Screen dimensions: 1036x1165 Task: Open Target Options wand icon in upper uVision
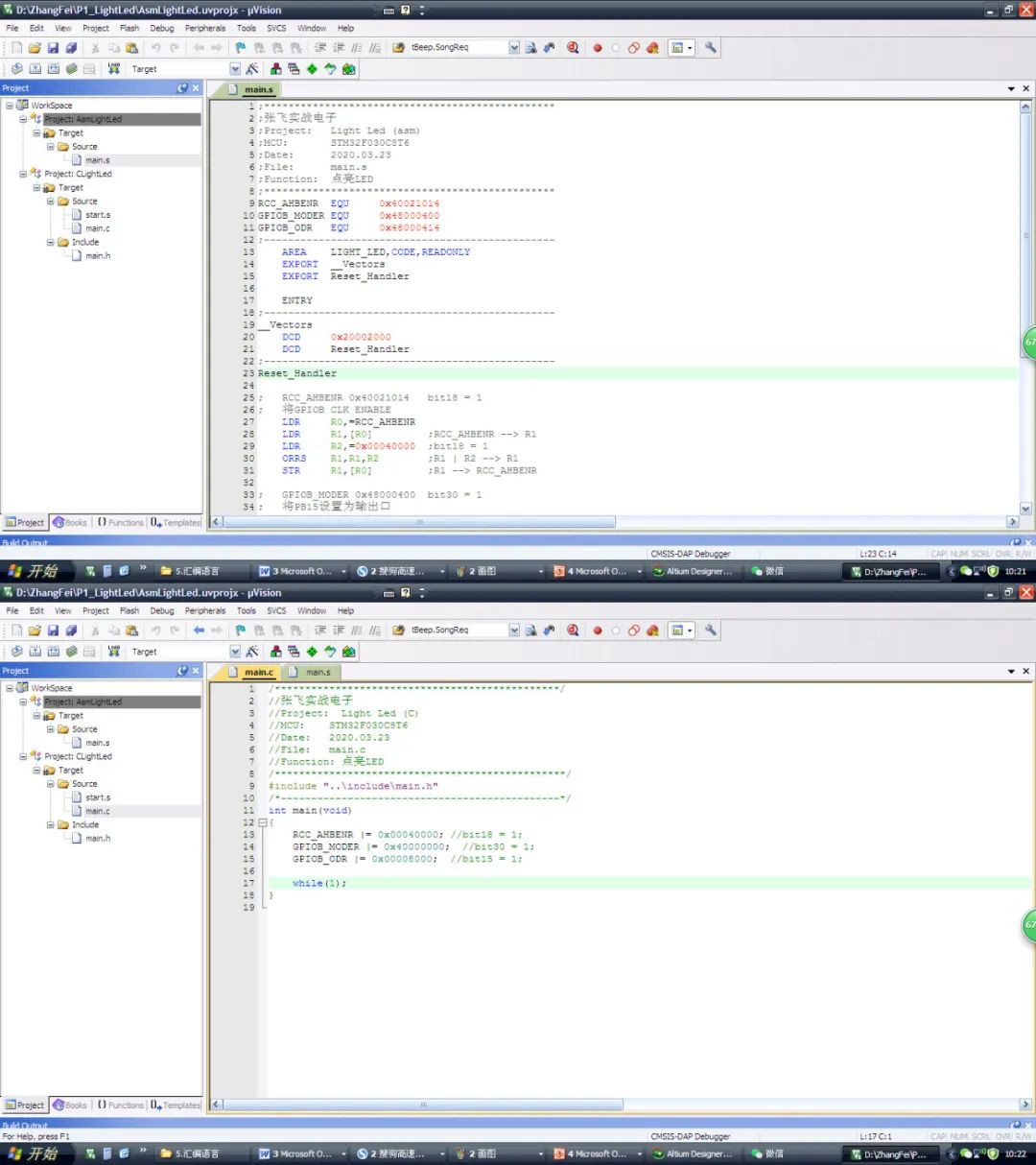pos(252,69)
